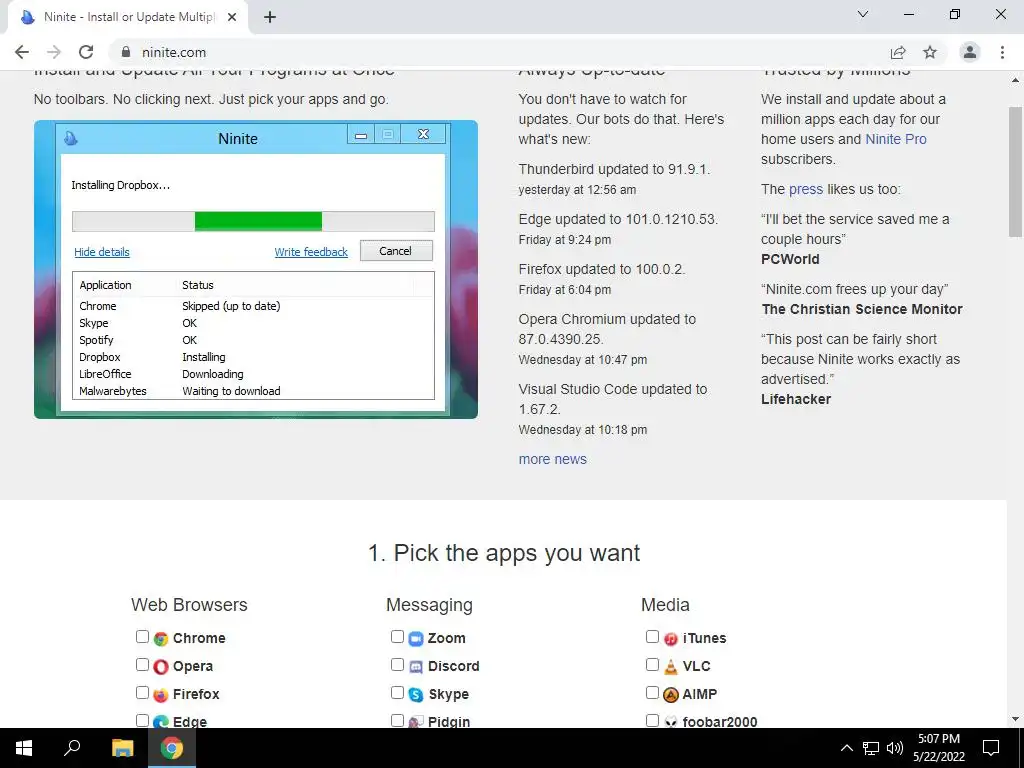This screenshot has width=1024, height=768.
Task: Click '1. Pick the apps you want' heading
Action: point(504,553)
